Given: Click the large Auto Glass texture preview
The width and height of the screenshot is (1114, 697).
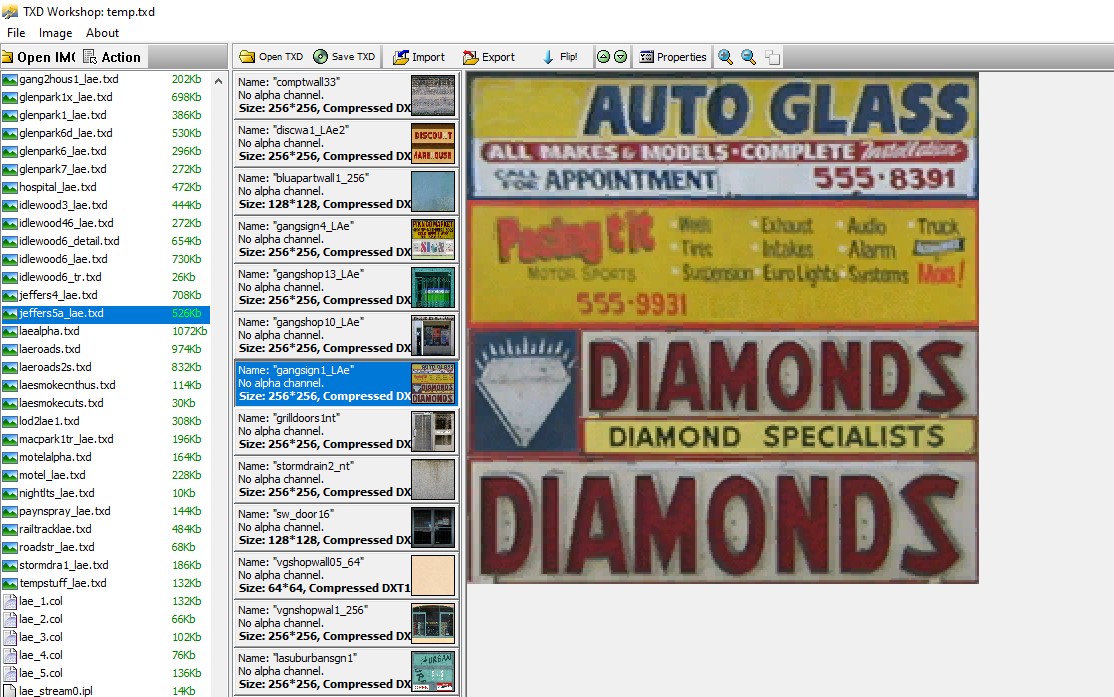Looking at the screenshot, I should [723, 328].
